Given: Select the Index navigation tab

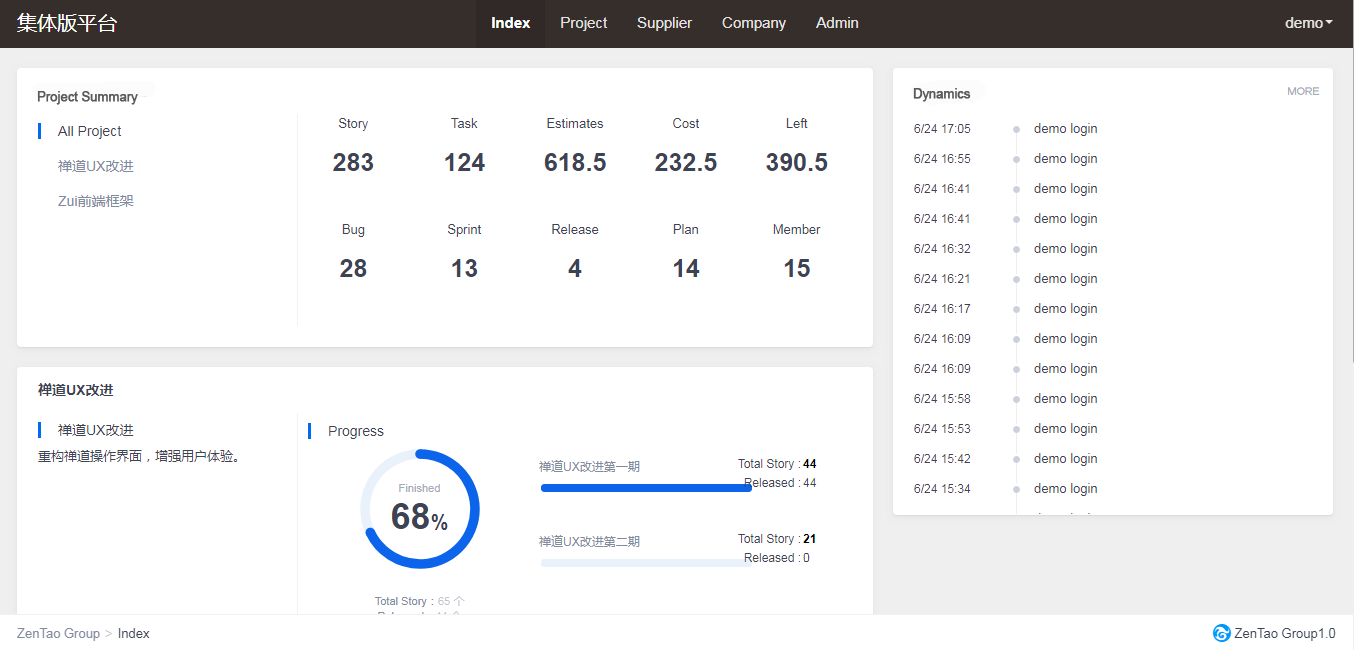Looking at the screenshot, I should pyautogui.click(x=510, y=23).
